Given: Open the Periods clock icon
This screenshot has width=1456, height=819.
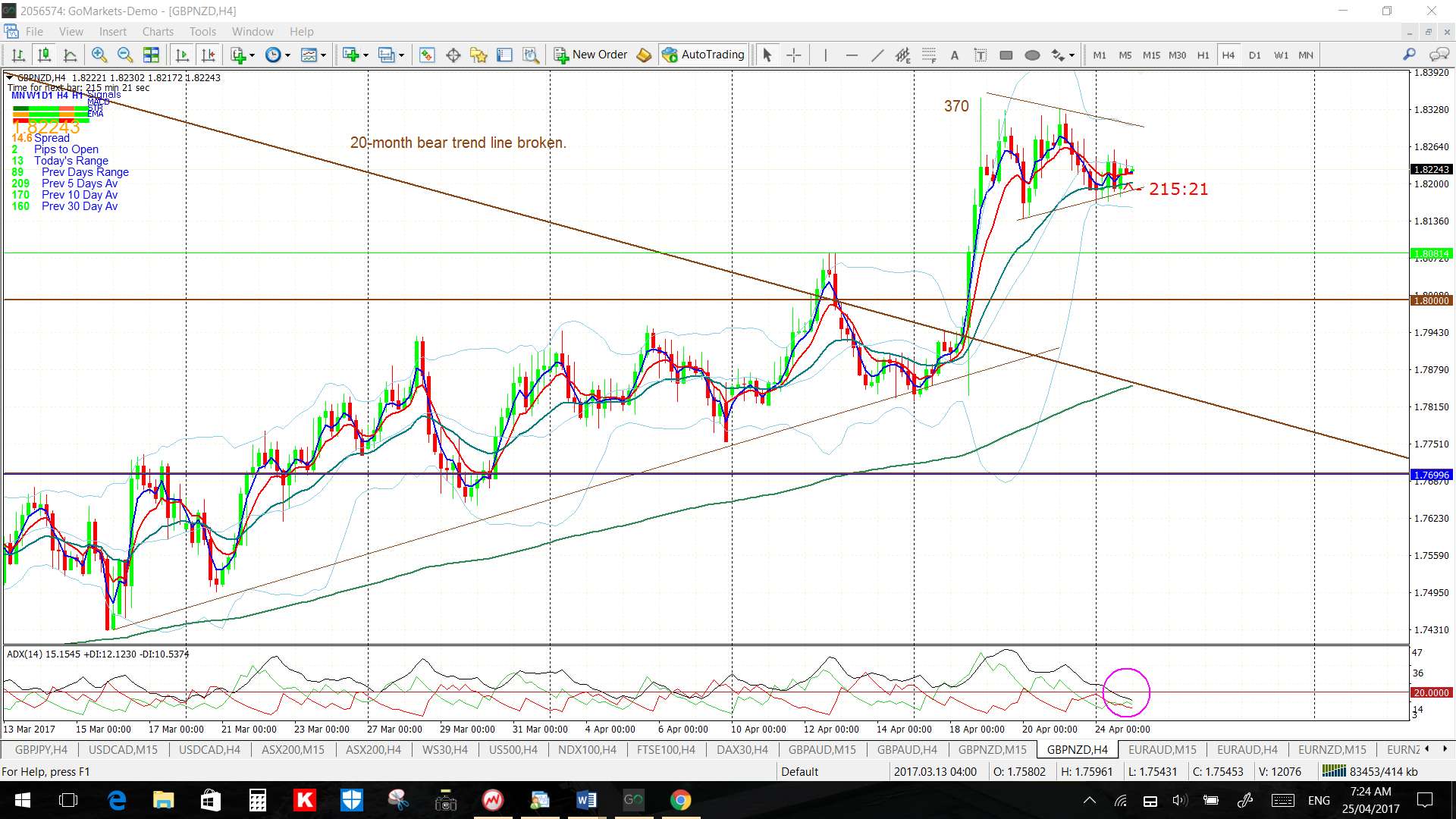Looking at the screenshot, I should [x=273, y=55].
